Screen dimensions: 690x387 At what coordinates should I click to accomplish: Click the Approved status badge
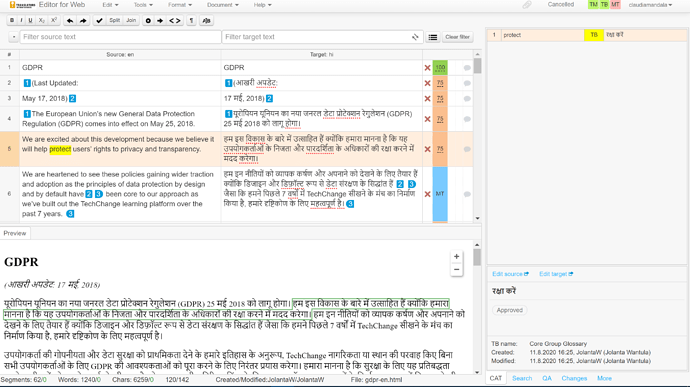510,310
